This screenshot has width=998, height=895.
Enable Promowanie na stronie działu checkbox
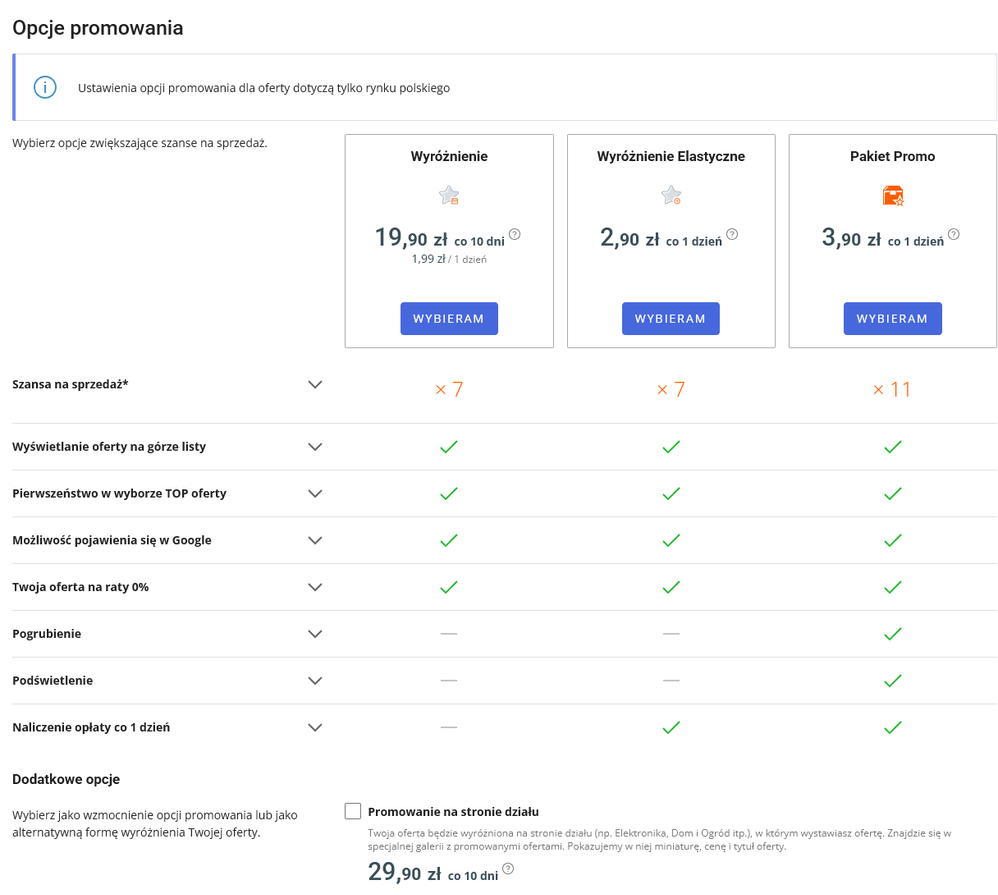click(x=353, y=811)
